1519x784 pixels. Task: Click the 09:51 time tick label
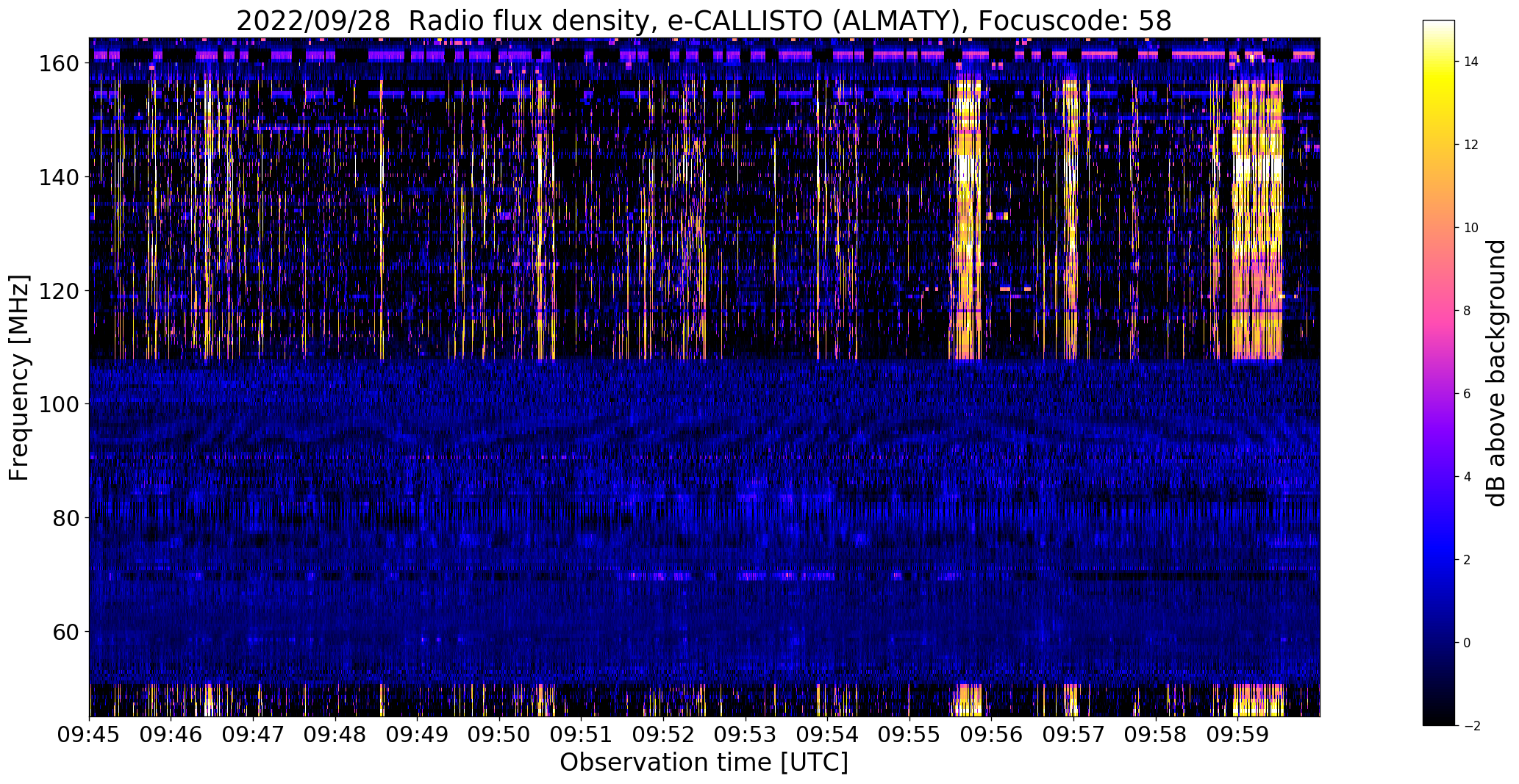click(x=582, y=735)
